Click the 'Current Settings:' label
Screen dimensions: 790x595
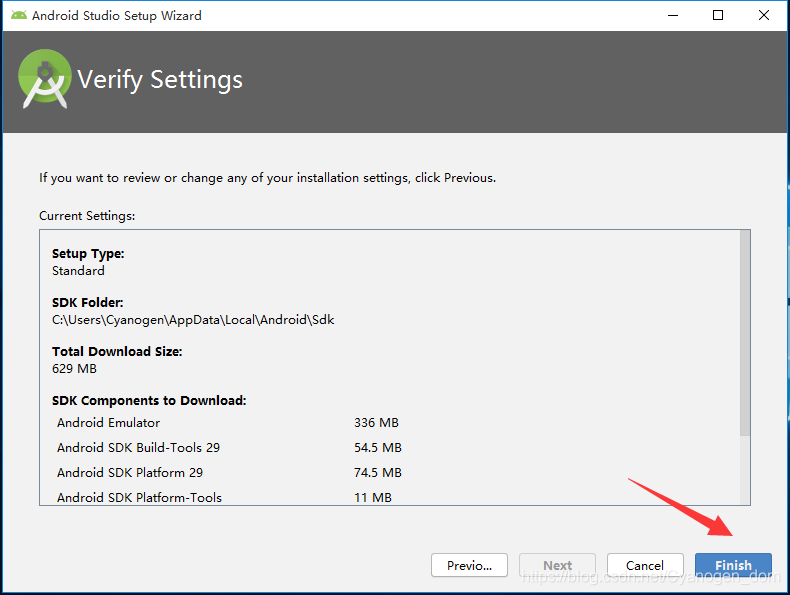tap(87, 216)
